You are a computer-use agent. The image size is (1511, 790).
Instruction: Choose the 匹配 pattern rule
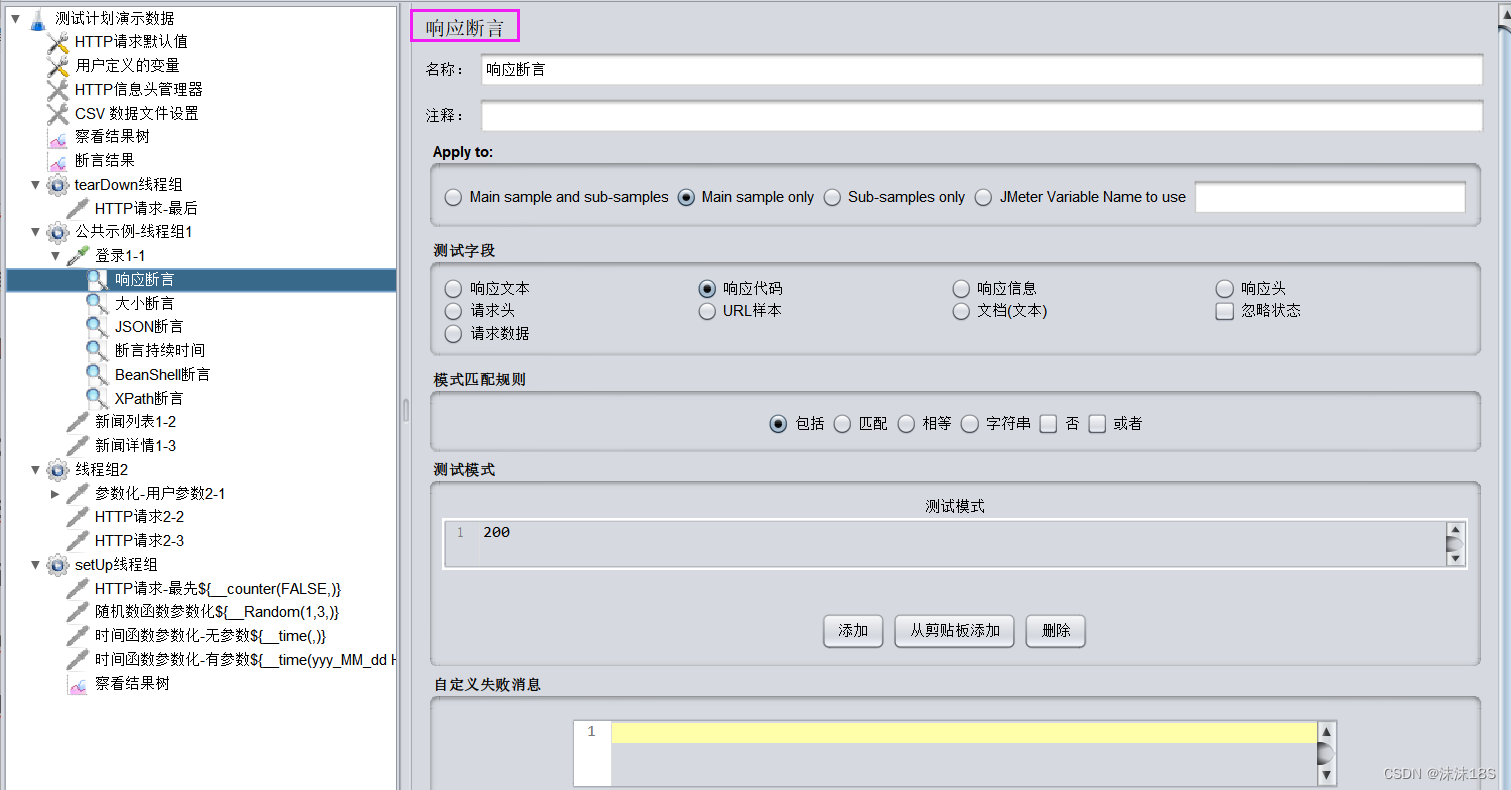point(843,424)
